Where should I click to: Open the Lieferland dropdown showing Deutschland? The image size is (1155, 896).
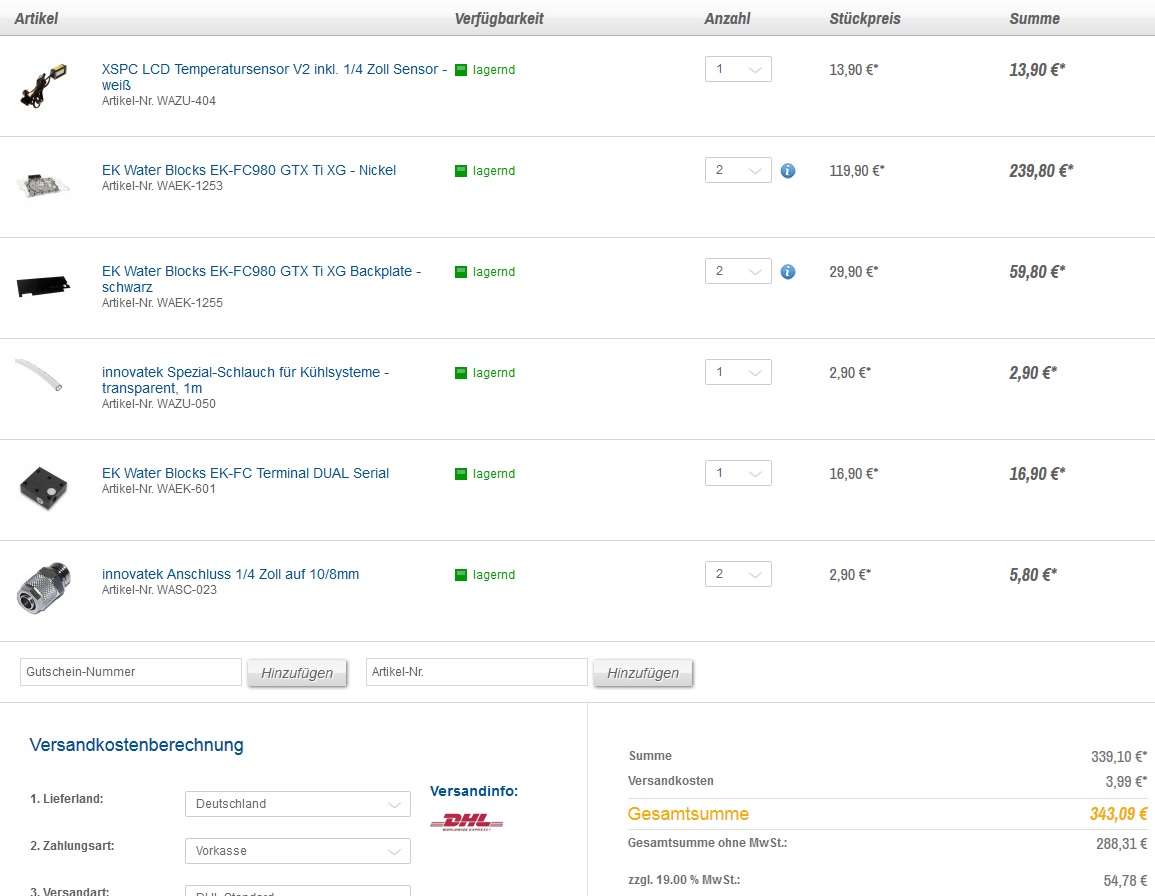[x=298, y=804]
